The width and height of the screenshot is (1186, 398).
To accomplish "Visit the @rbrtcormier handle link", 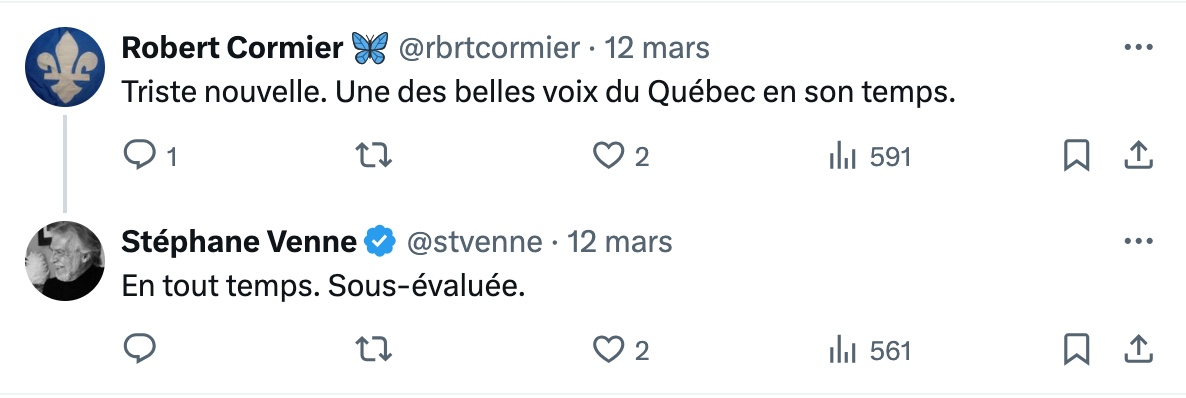I will pos(489,48).
